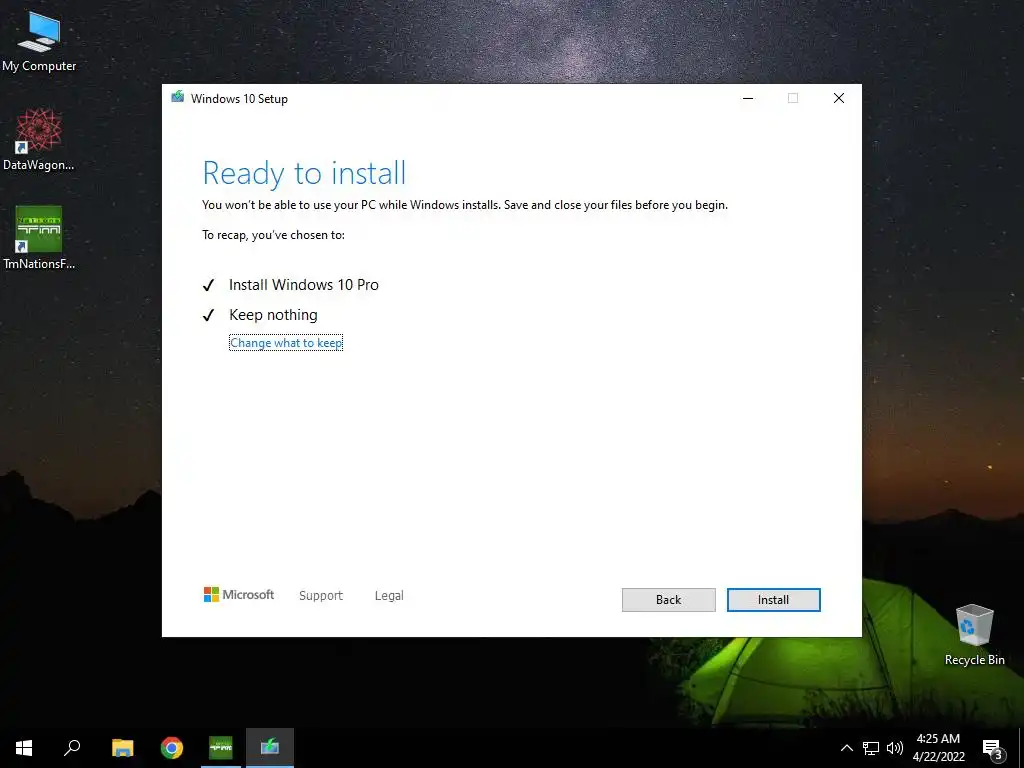This screenshot has width=1024, height=768.
Task: Click the 'Install Windows 10 Pro' text
Action: (x=304, y=285)
